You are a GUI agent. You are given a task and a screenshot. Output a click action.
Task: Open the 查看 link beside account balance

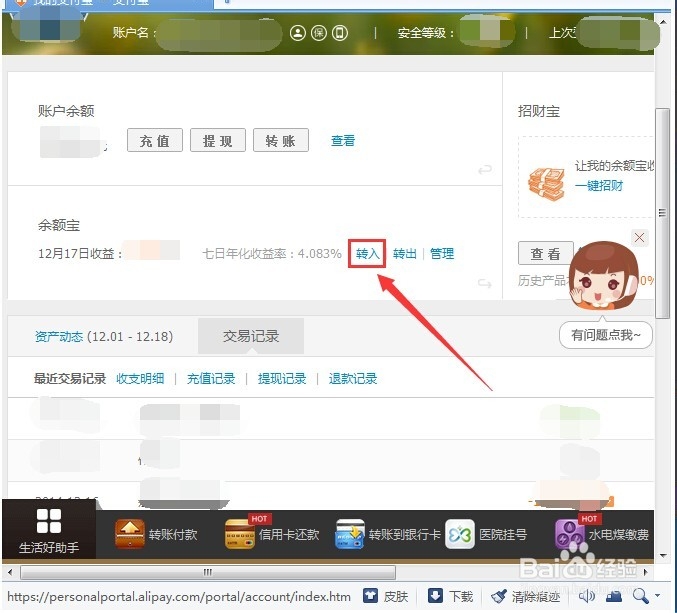pyautogui.click(x=343, y=141)
